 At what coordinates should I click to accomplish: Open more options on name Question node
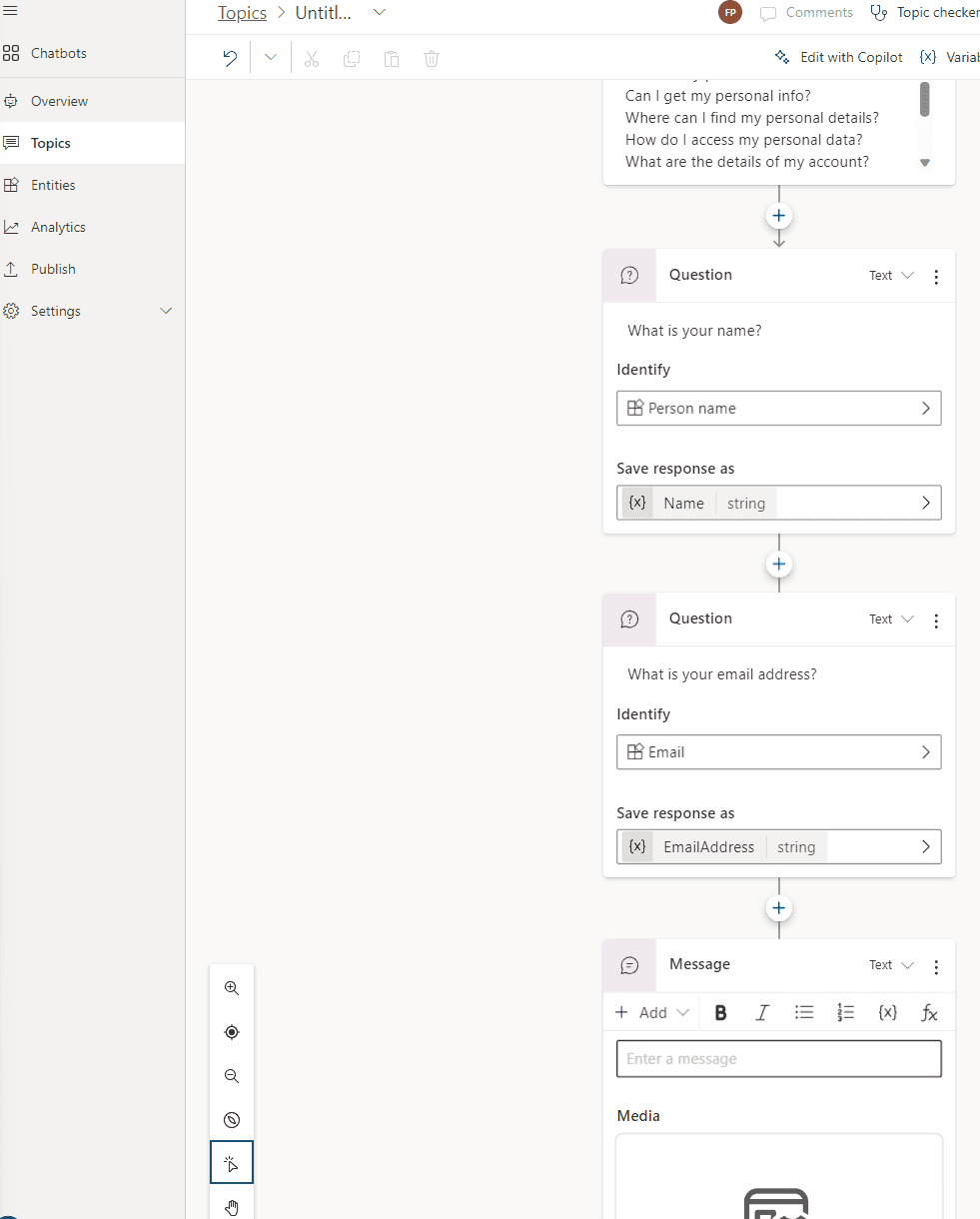click(936, 277)
